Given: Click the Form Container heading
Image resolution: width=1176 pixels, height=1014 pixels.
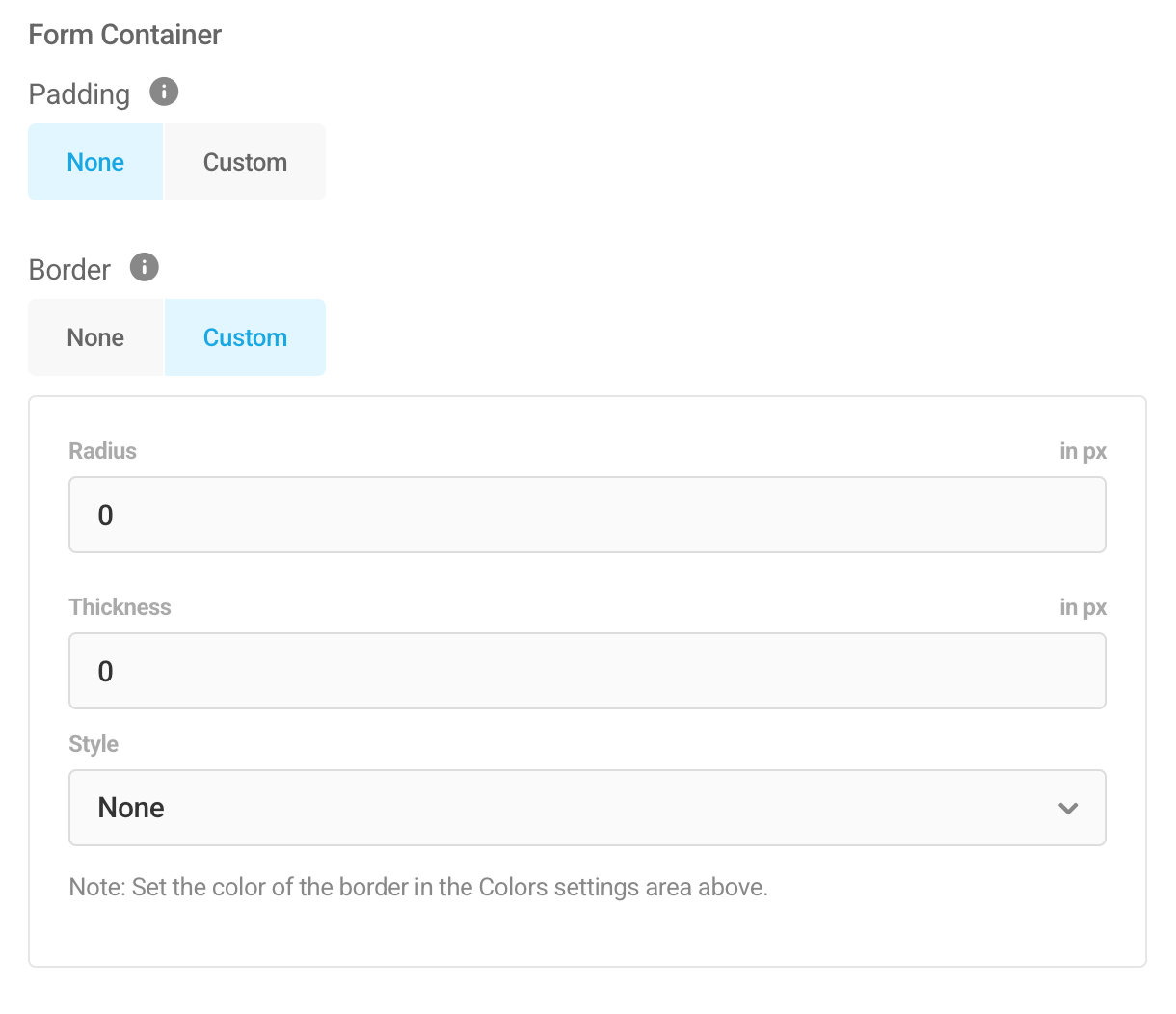Looking at the screenshot, I should click(x=124, y=34).
